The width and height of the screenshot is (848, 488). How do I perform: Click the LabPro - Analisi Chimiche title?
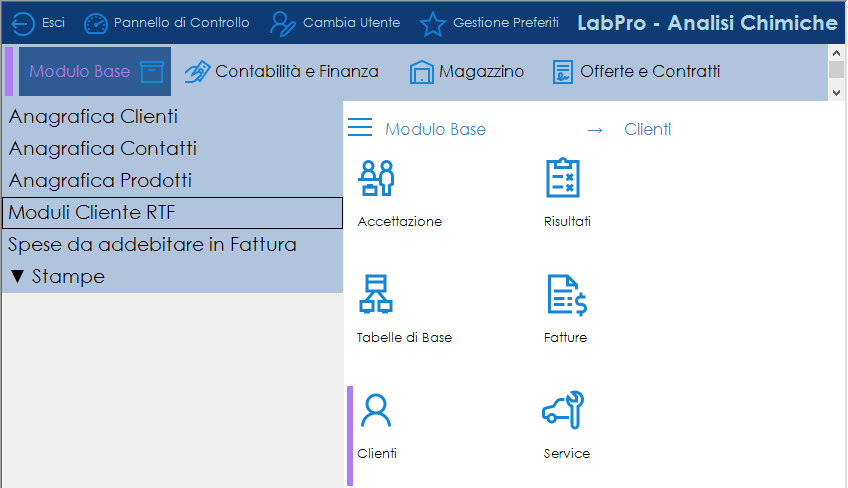[707, 23]
